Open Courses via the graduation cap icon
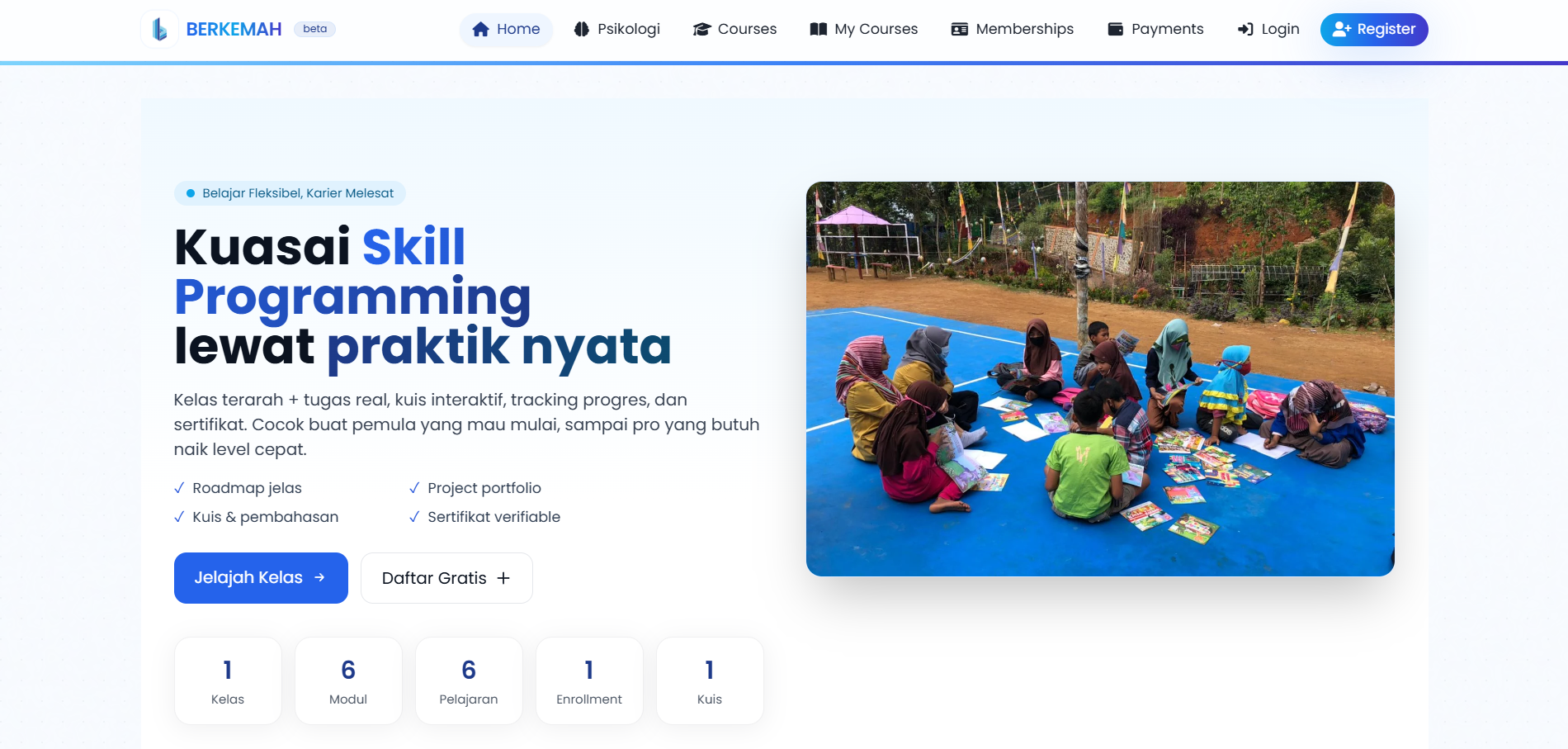The image size is (1568, 749). (701, 29)
